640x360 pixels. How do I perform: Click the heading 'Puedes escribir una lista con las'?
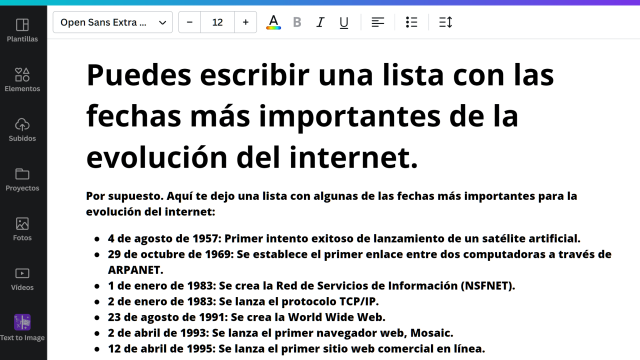[x=320, y=75]
